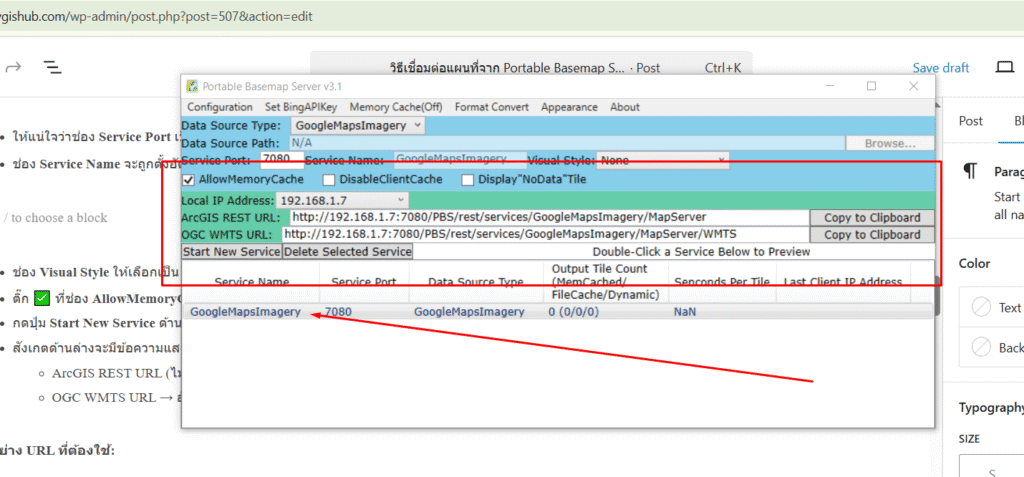Click the Data Source Path field
Image resolution: width=1024 pixels, height=477 pixels.
tap(566, 143)
